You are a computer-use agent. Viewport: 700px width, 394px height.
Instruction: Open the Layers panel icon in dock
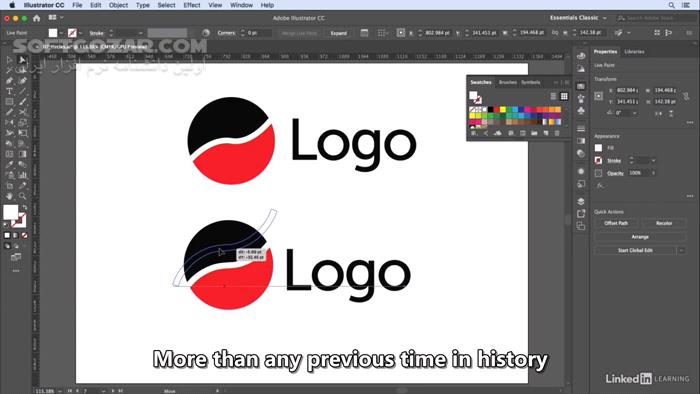[x=581, y=201]
